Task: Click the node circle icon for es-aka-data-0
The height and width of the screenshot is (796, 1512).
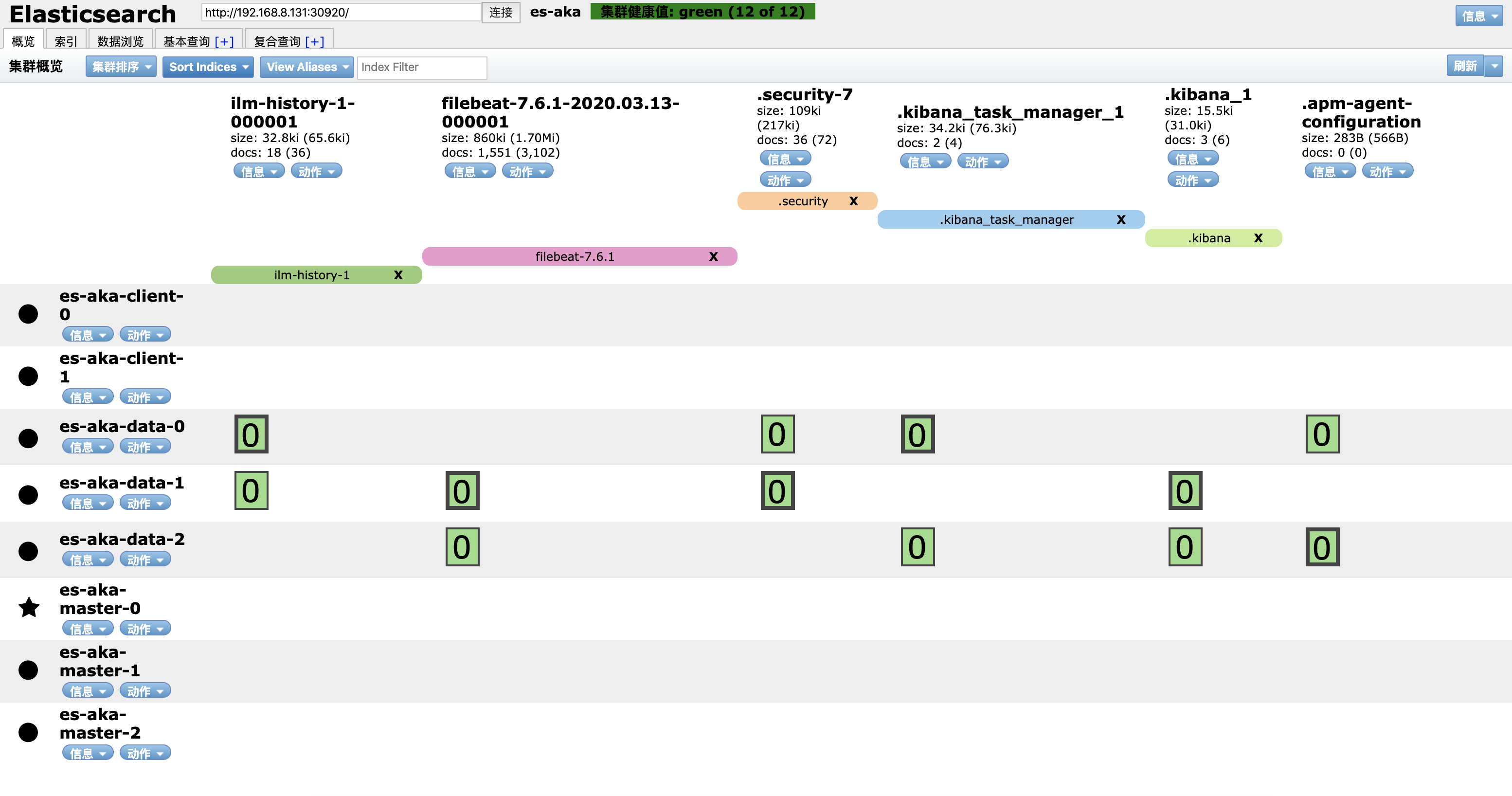Action: tap(28, 438)
